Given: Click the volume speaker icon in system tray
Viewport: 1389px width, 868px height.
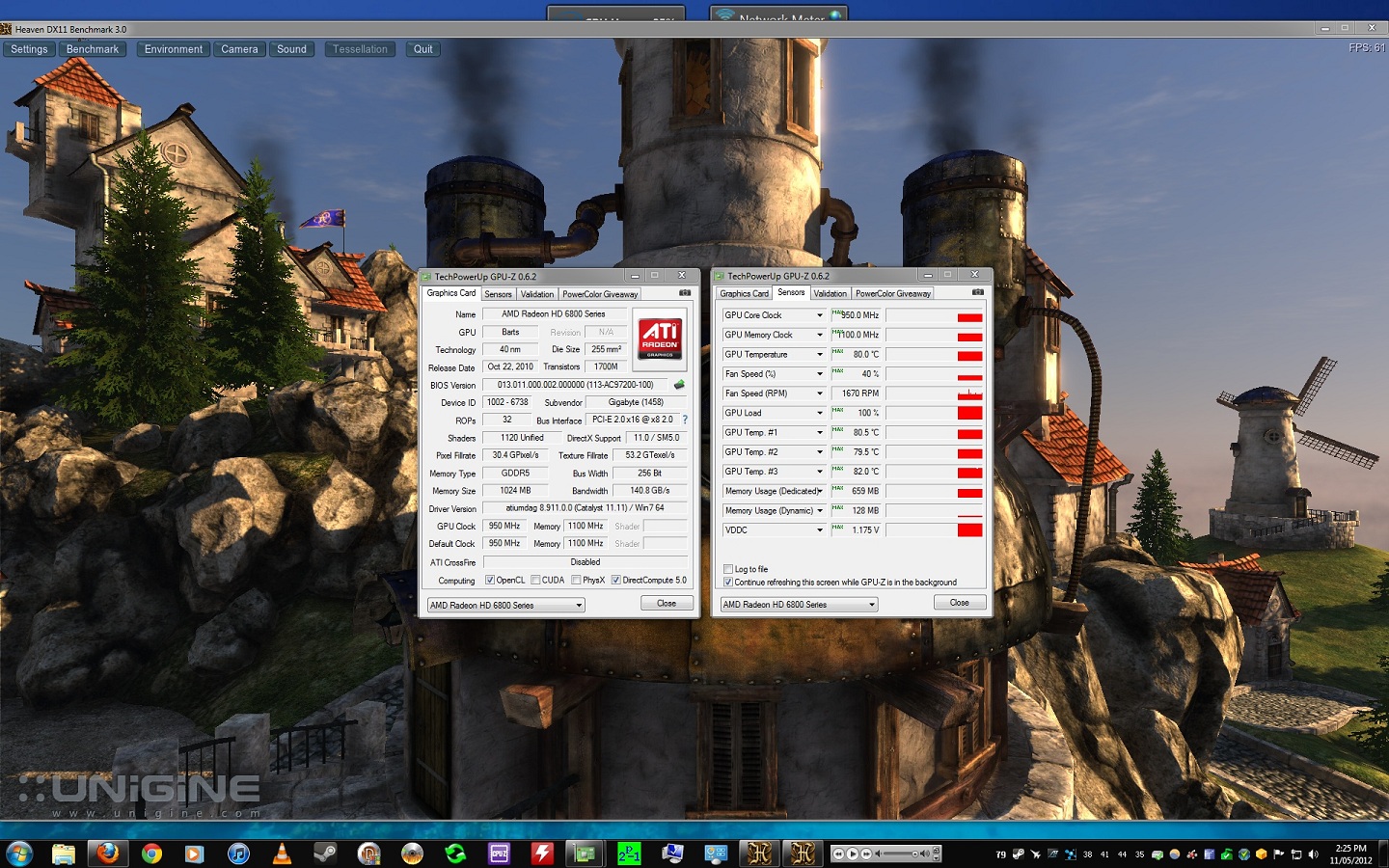Looking at the screenshot, I should [1313, 854].
